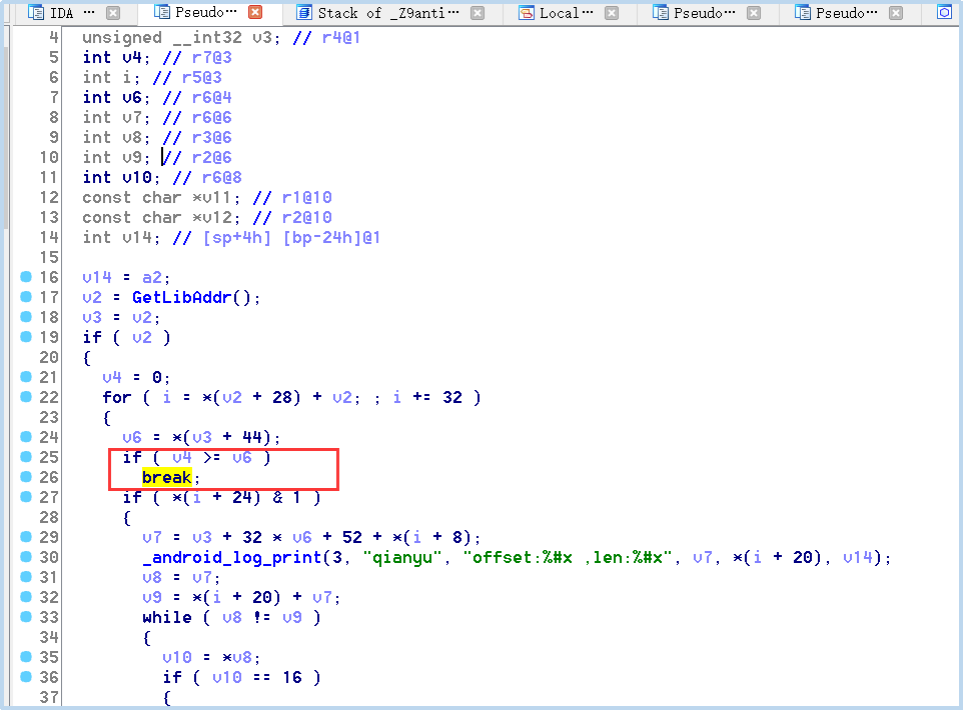Toggle breakpoint dot on line 16
964x711 pixels.
[26, 277]
